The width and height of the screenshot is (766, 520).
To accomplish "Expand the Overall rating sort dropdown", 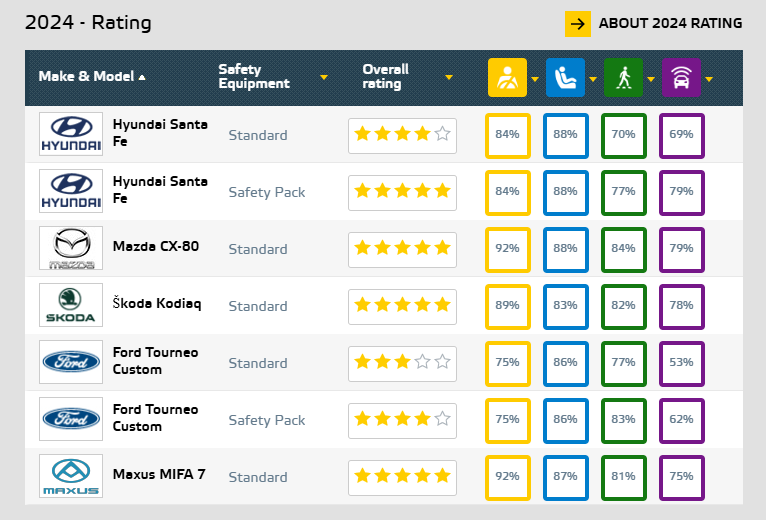I will pos(449,77).
